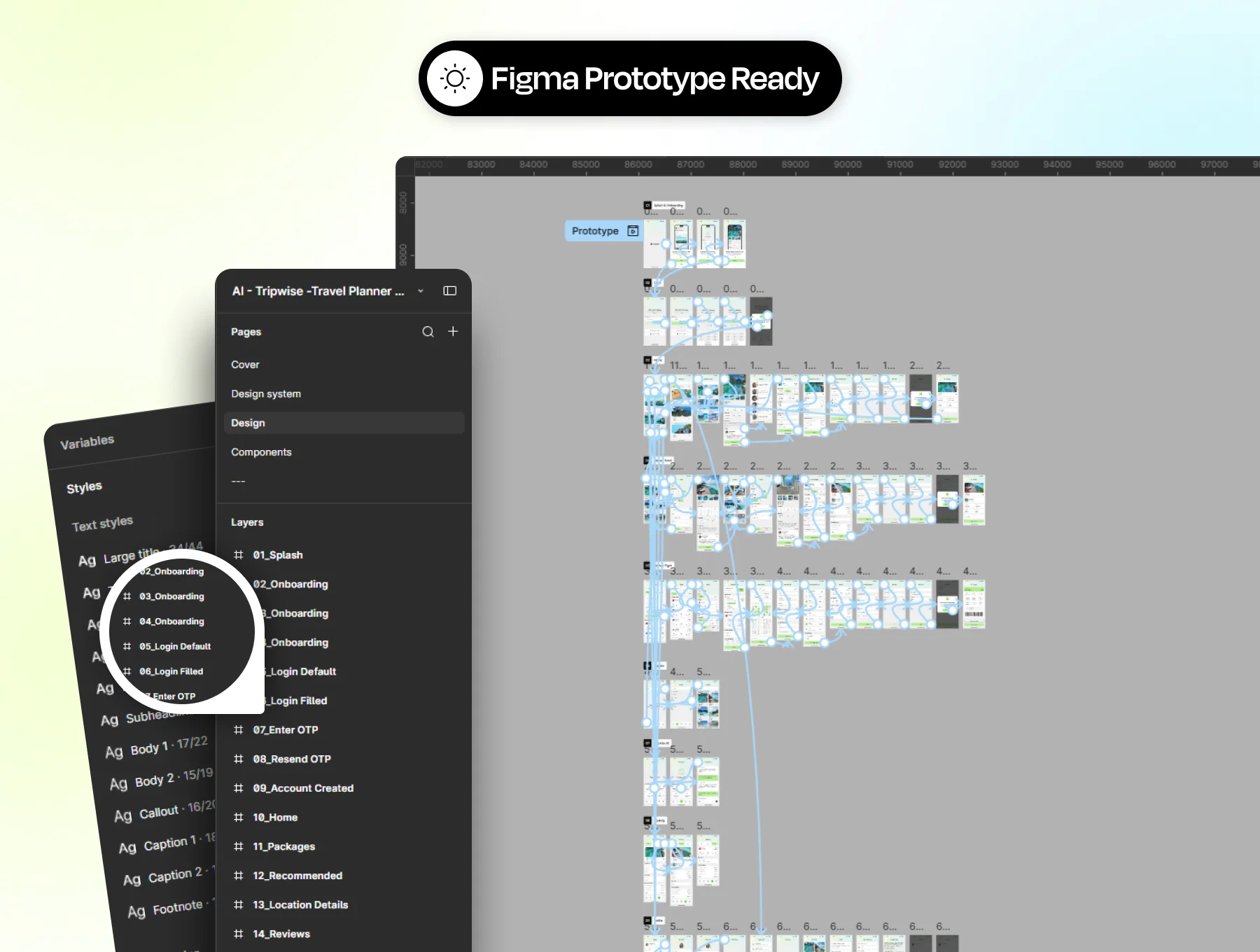Image resolution: width=1260 pixels, height=952 pixels.
Task: Select the 10_Home layer name
Action: tap(275, 818)
